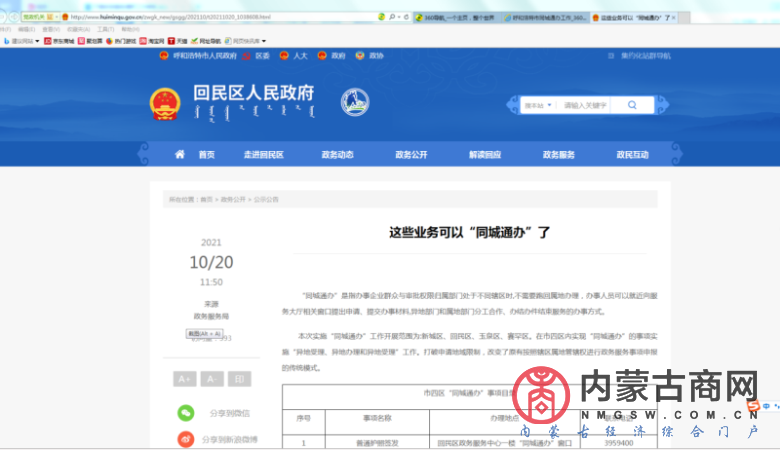Screen dimensions: 780x450
Task: Open the 京东商城 favorites bookmark
Action: point(59,41)
